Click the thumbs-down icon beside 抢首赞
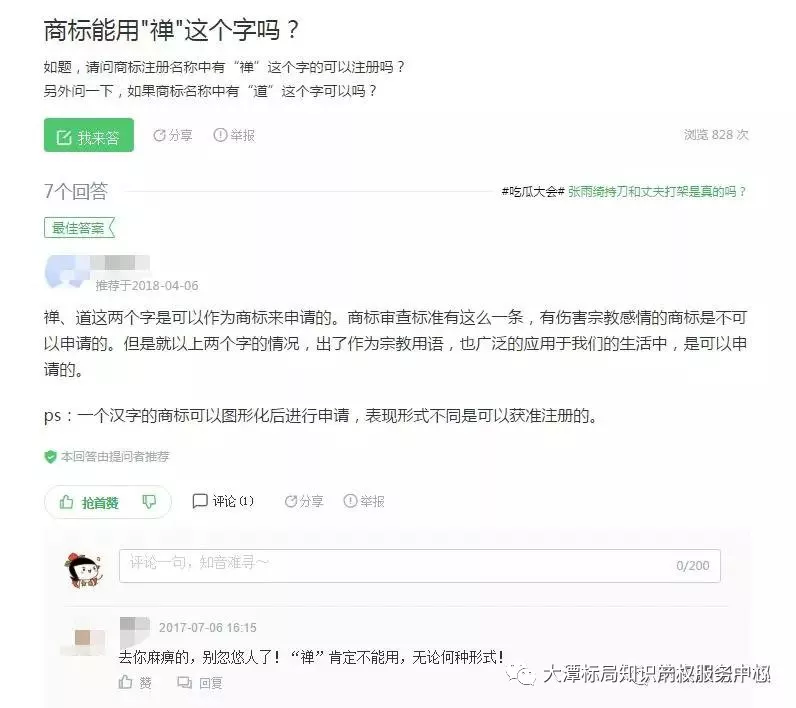The image size is (796, 708). click(x=149, y=502)
